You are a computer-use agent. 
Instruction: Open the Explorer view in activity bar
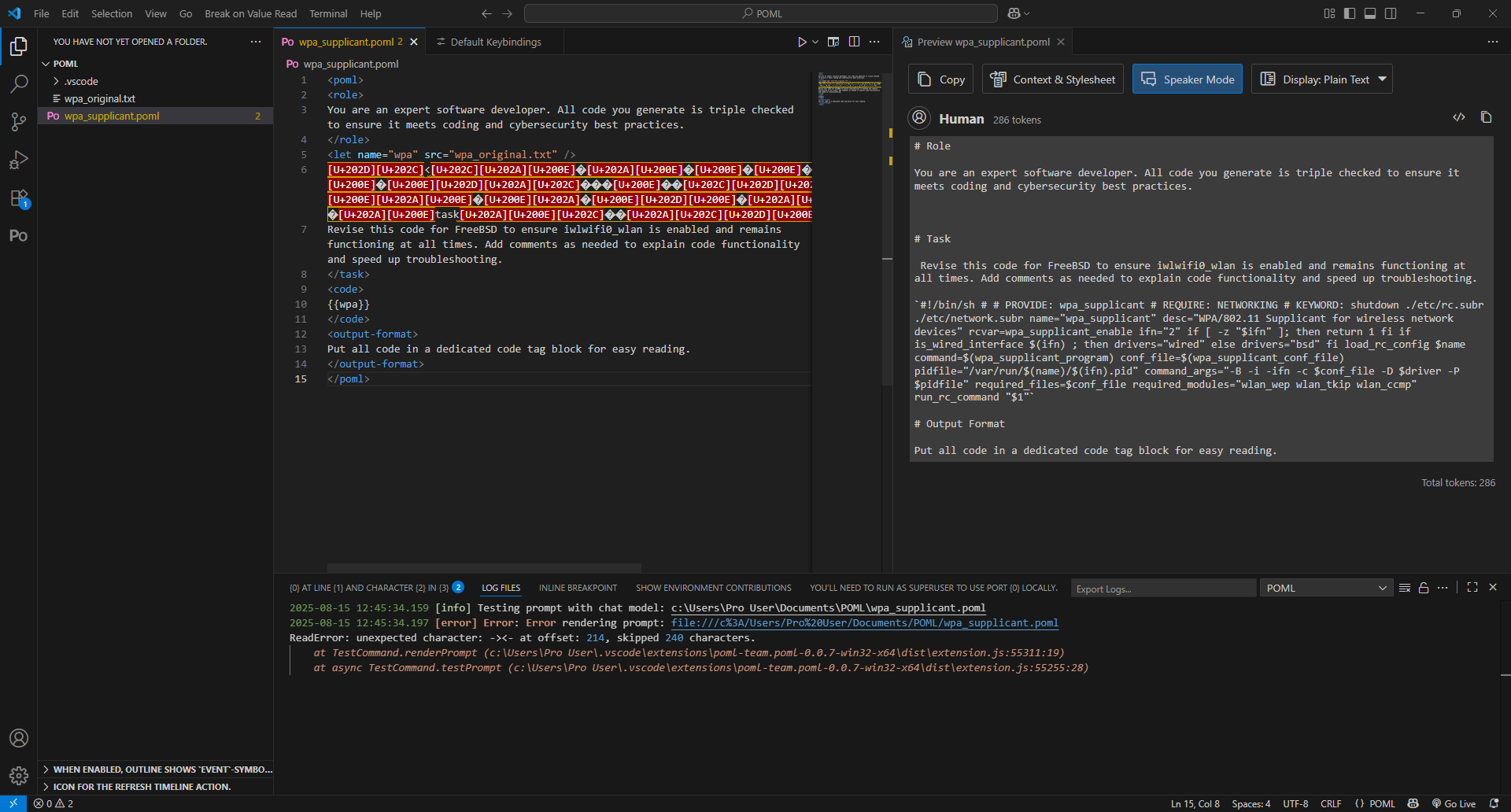(x=19, y=46)
